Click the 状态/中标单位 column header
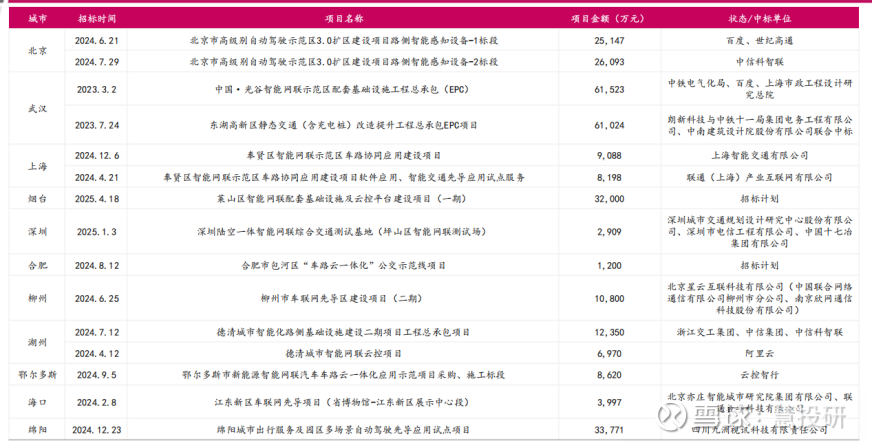 pyautogui.click(x=759, y=18)
